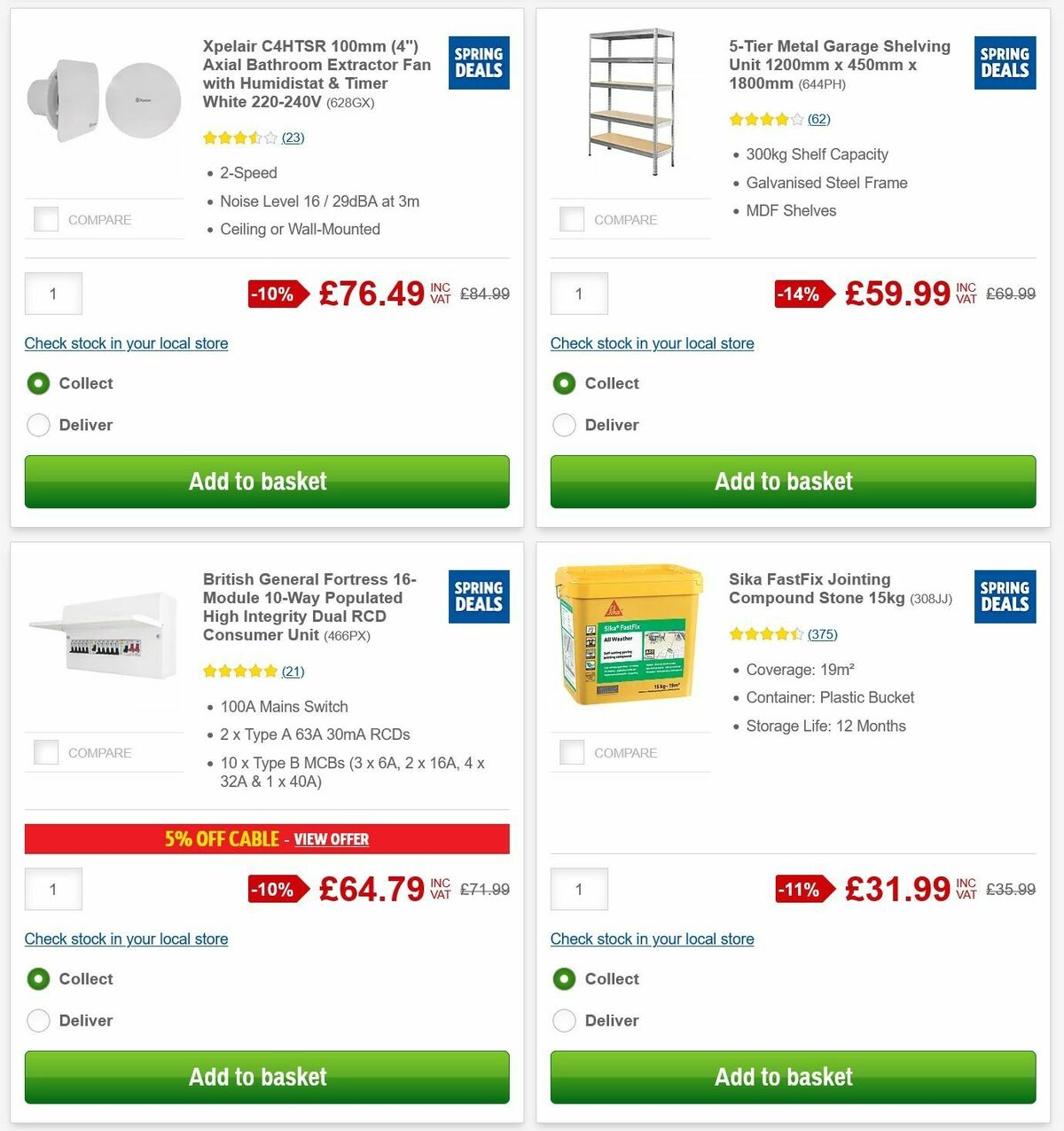
Task: Click the Spring Deals badge on the Sika compound
Action: [1004, 596]
